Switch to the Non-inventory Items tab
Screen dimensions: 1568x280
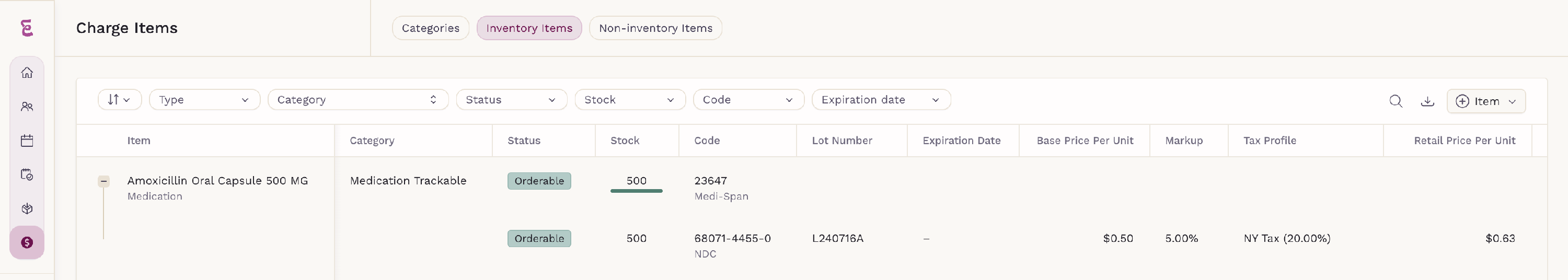point(655,28)
